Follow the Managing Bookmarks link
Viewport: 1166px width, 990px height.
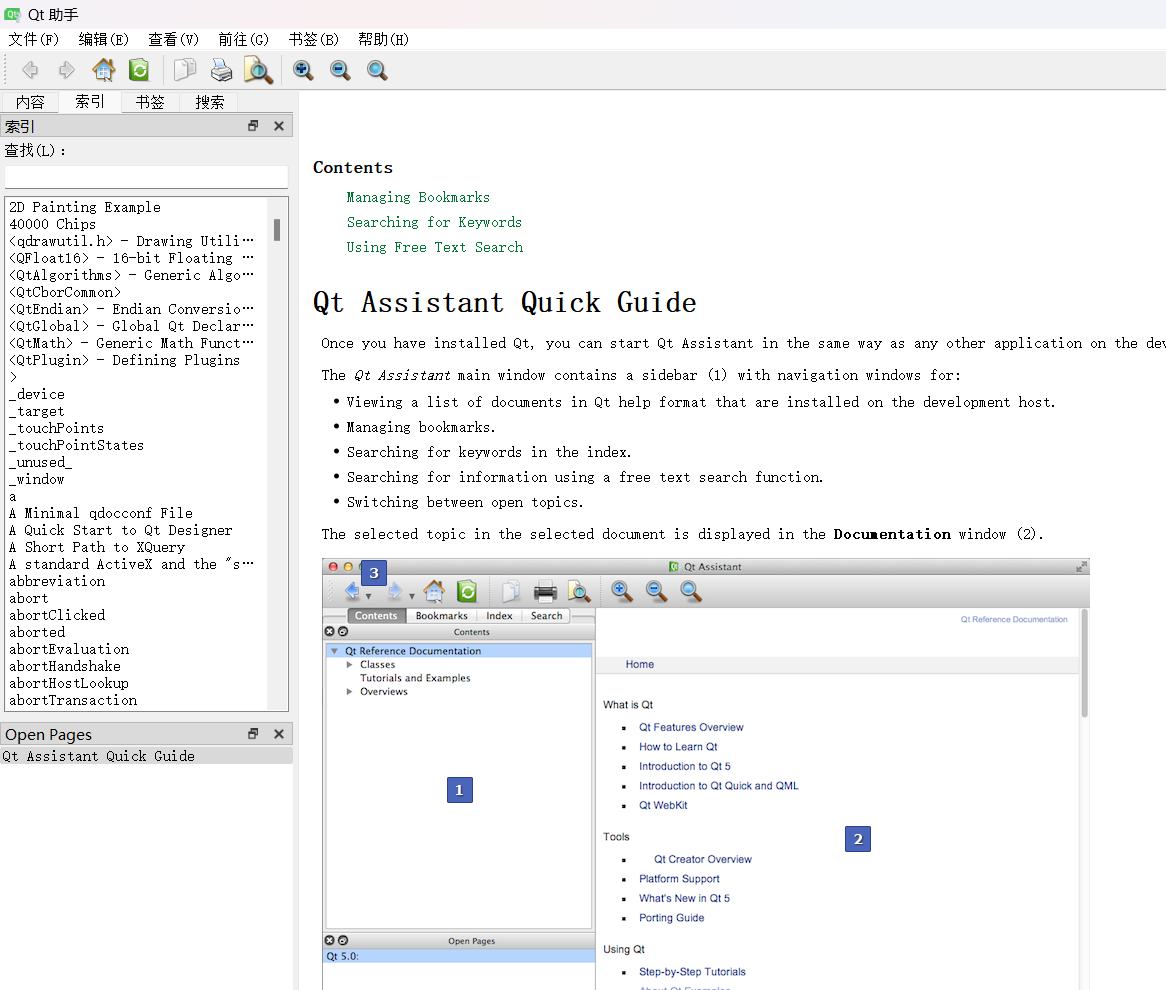pyautogui.click(x=417, y=197)
